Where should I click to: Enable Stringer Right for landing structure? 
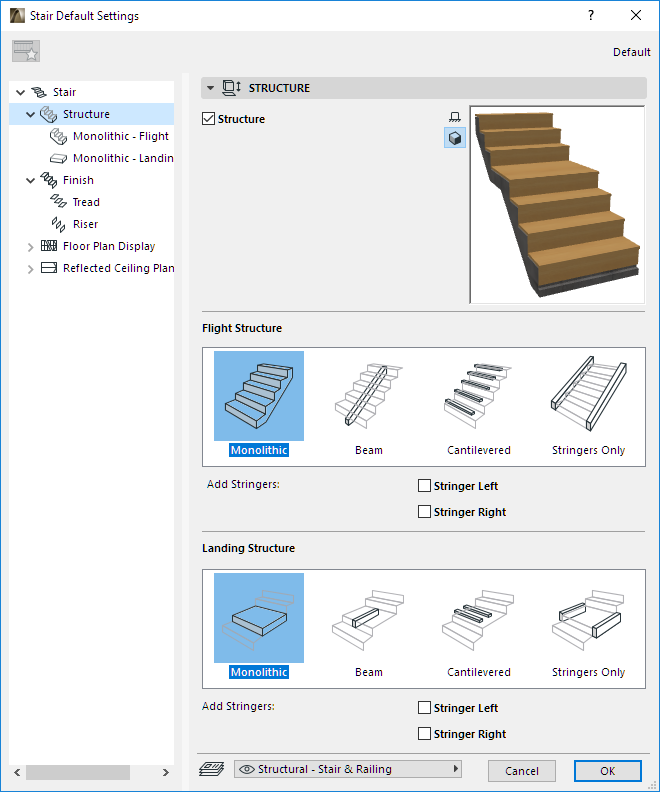[424, 733]
